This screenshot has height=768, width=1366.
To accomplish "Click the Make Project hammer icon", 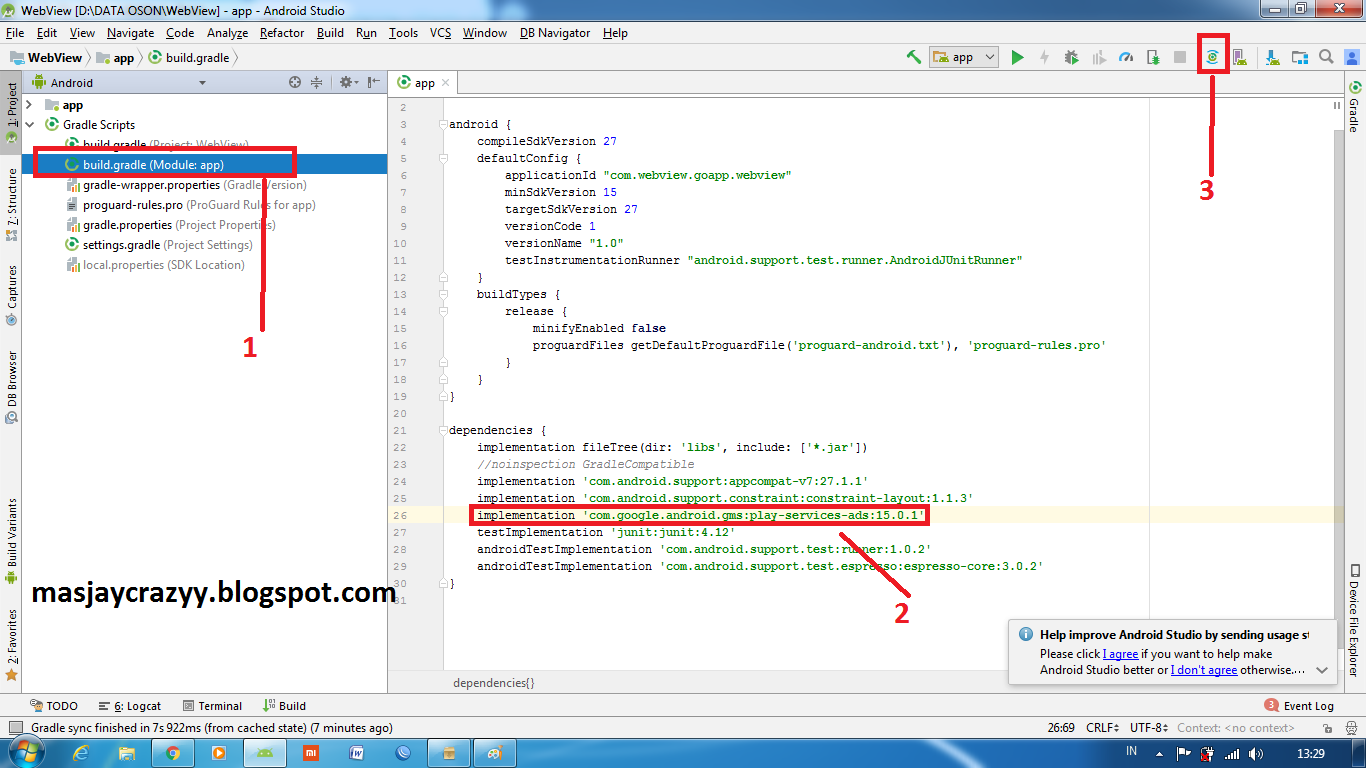I will coord(913,58).
